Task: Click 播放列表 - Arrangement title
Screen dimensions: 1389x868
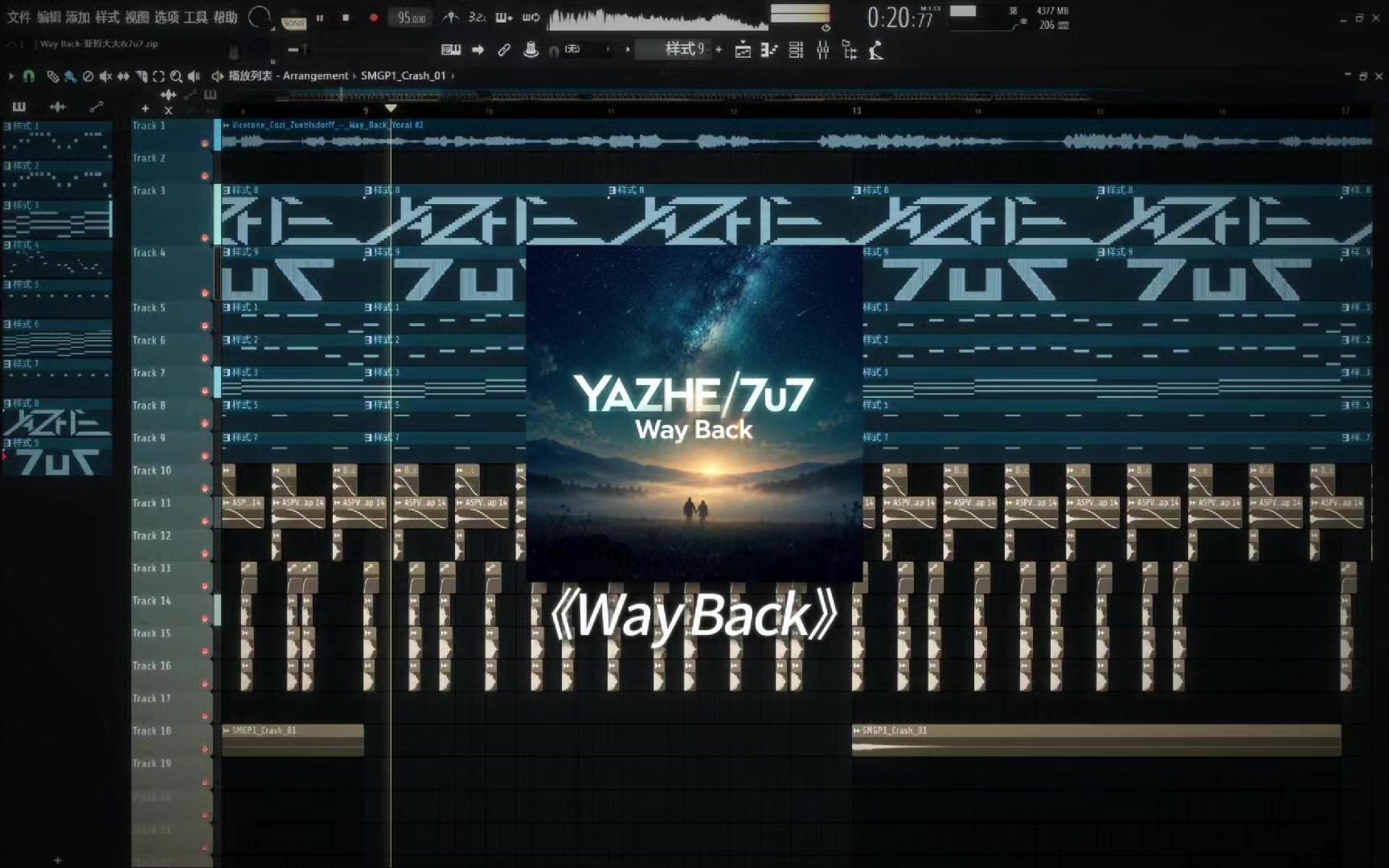Action: [x=289, y=76]
